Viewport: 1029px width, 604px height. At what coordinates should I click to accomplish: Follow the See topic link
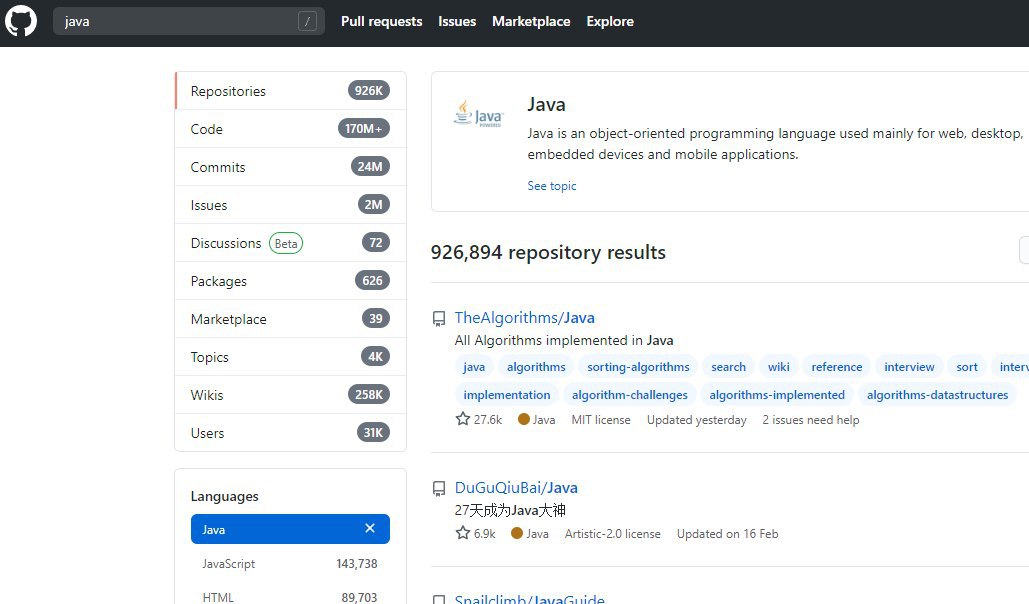[x=552, y=186]
